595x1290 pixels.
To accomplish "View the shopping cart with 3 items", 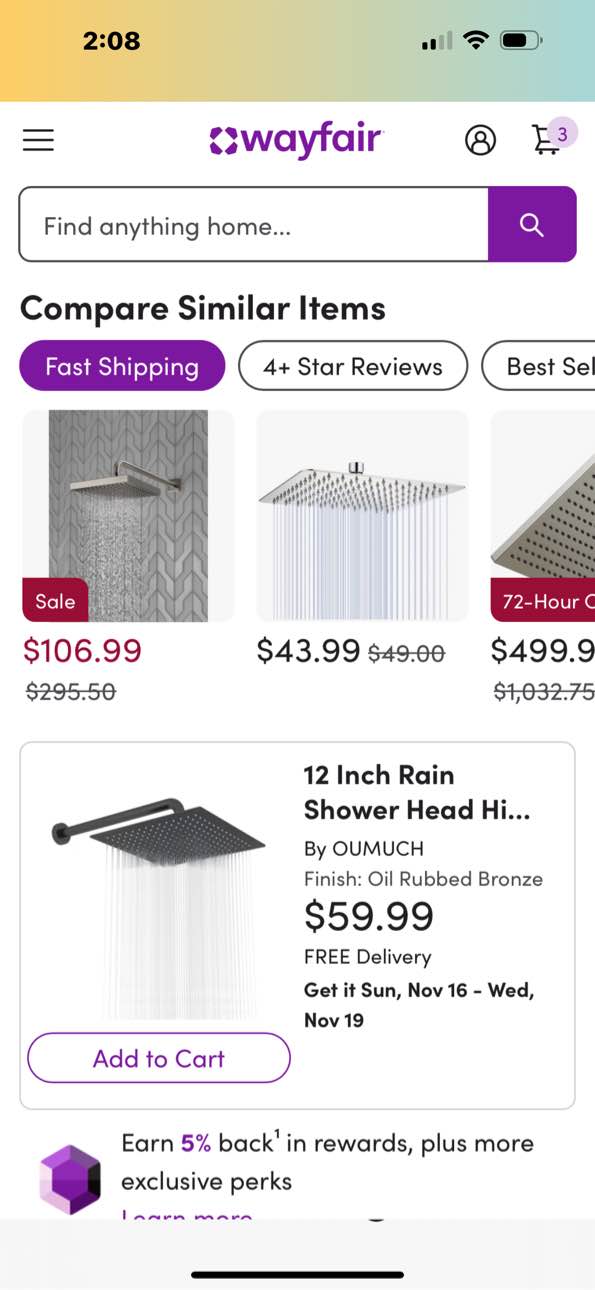I will click(x=545, y=140).
